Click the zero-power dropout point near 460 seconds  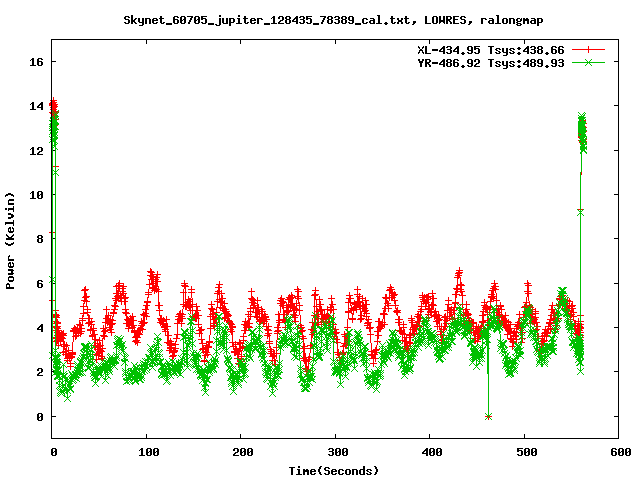point(488,417)
